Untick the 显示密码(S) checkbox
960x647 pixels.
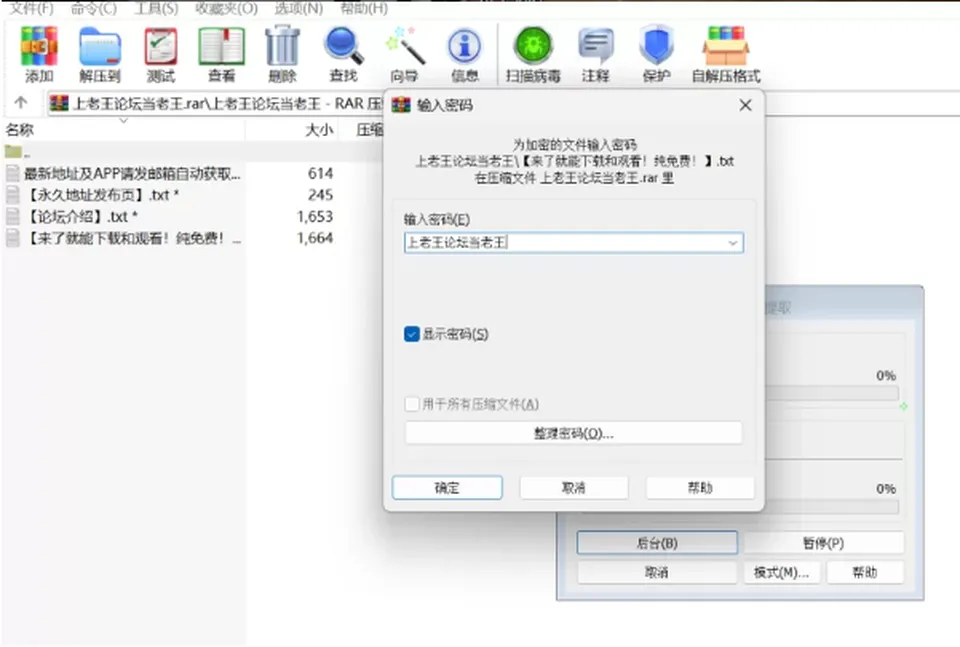[x=411, y=334]
